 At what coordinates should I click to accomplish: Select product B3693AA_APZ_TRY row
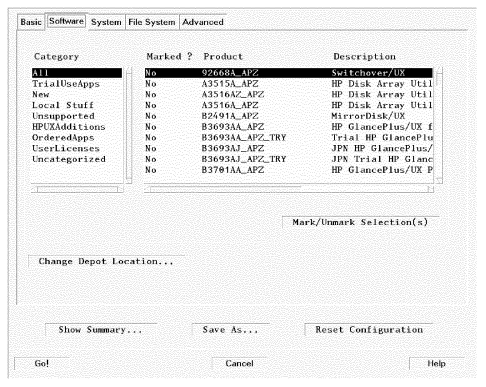coord(288,138)
